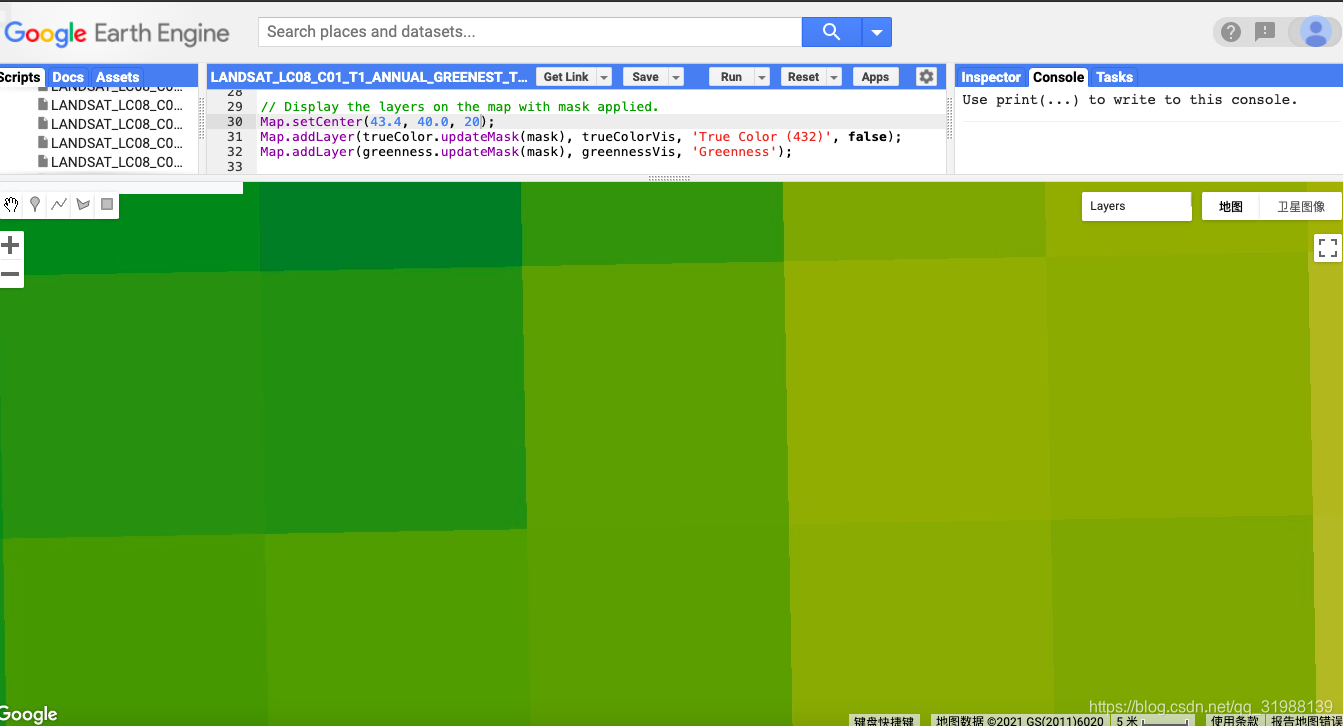Open the Tasks tab

point(1114,77)
